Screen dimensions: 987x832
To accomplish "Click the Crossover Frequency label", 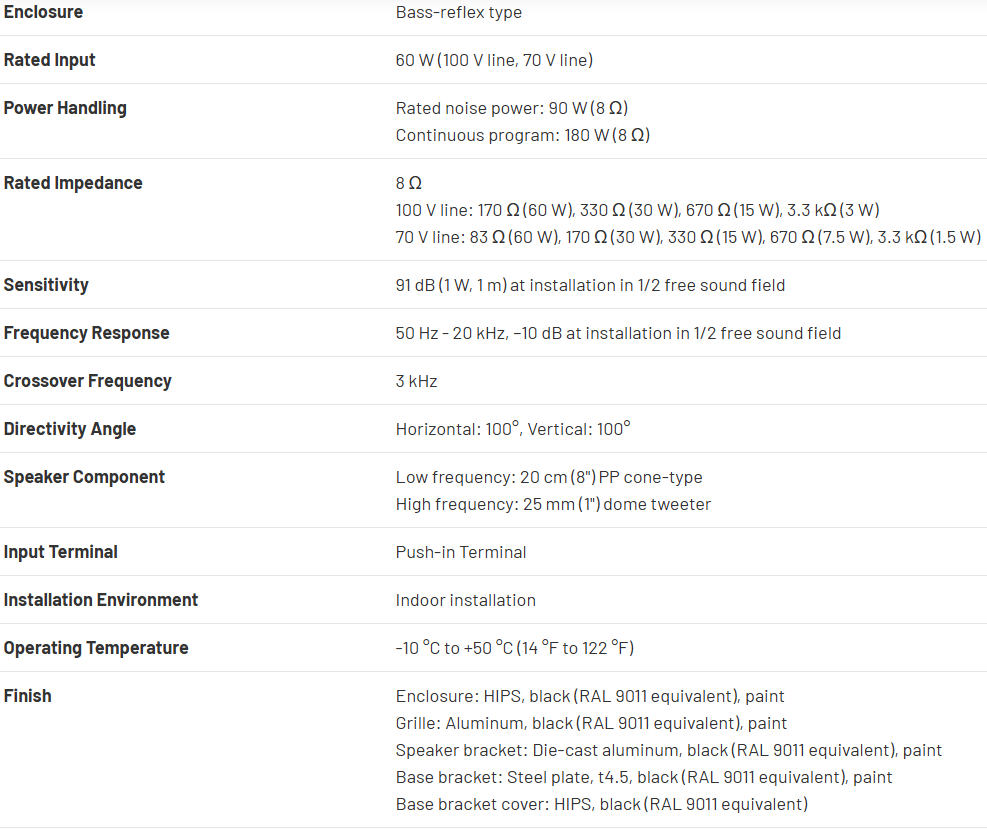I will [87, 381].
